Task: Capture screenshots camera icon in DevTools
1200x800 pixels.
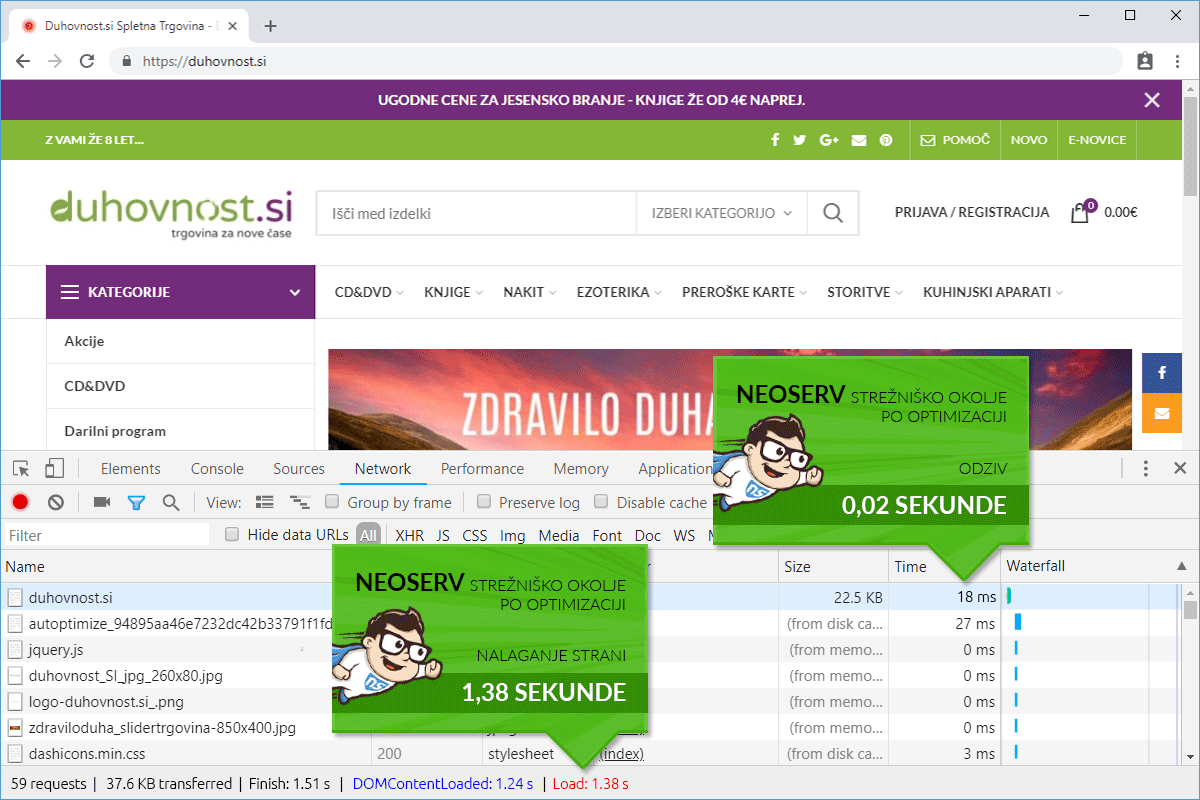Action: [101, 502]
